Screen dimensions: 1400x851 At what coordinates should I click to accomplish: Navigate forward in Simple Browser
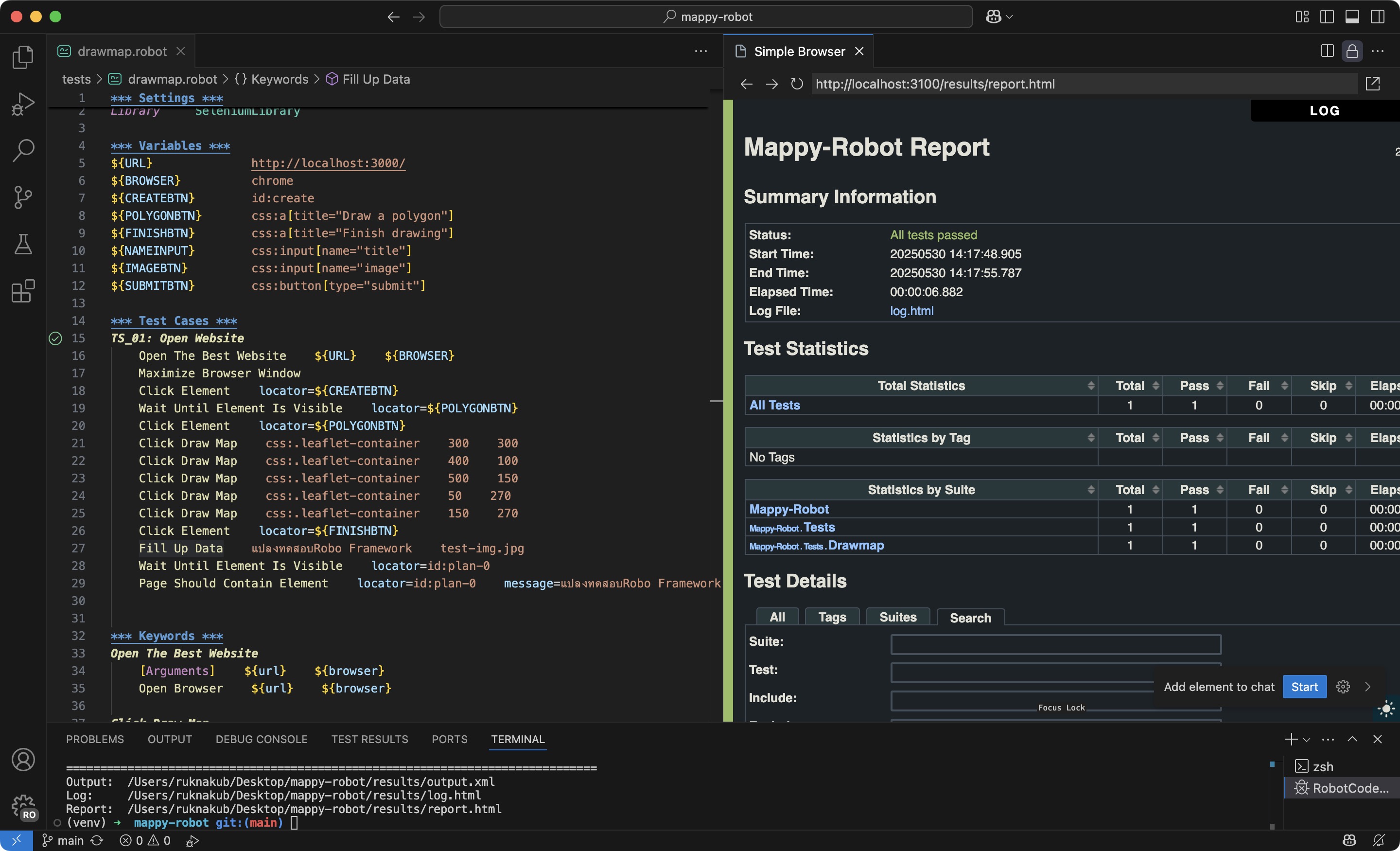pyautogui.click(x=771, y=84)
